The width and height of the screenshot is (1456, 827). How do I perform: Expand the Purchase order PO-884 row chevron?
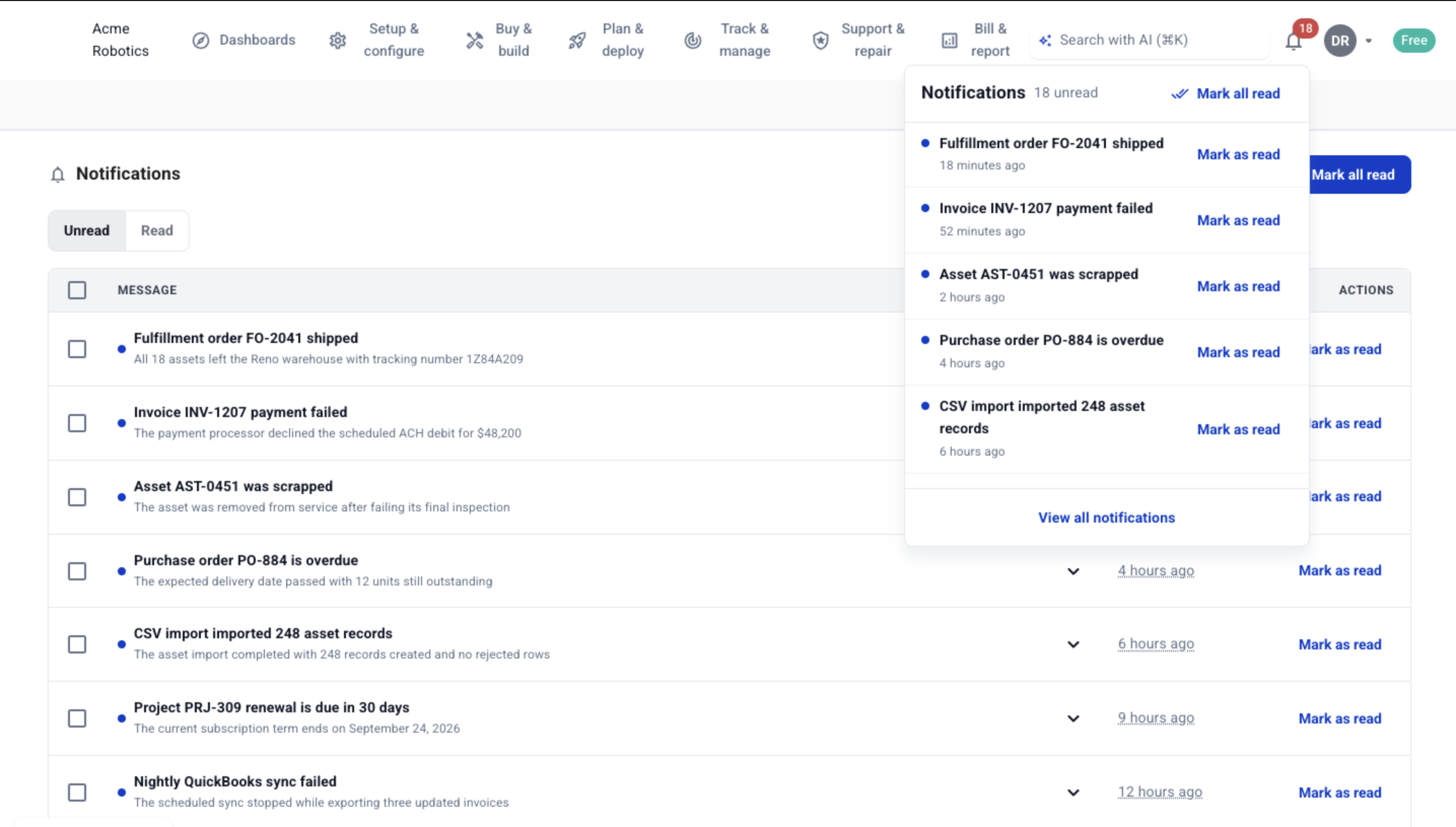coord(1073,571)
